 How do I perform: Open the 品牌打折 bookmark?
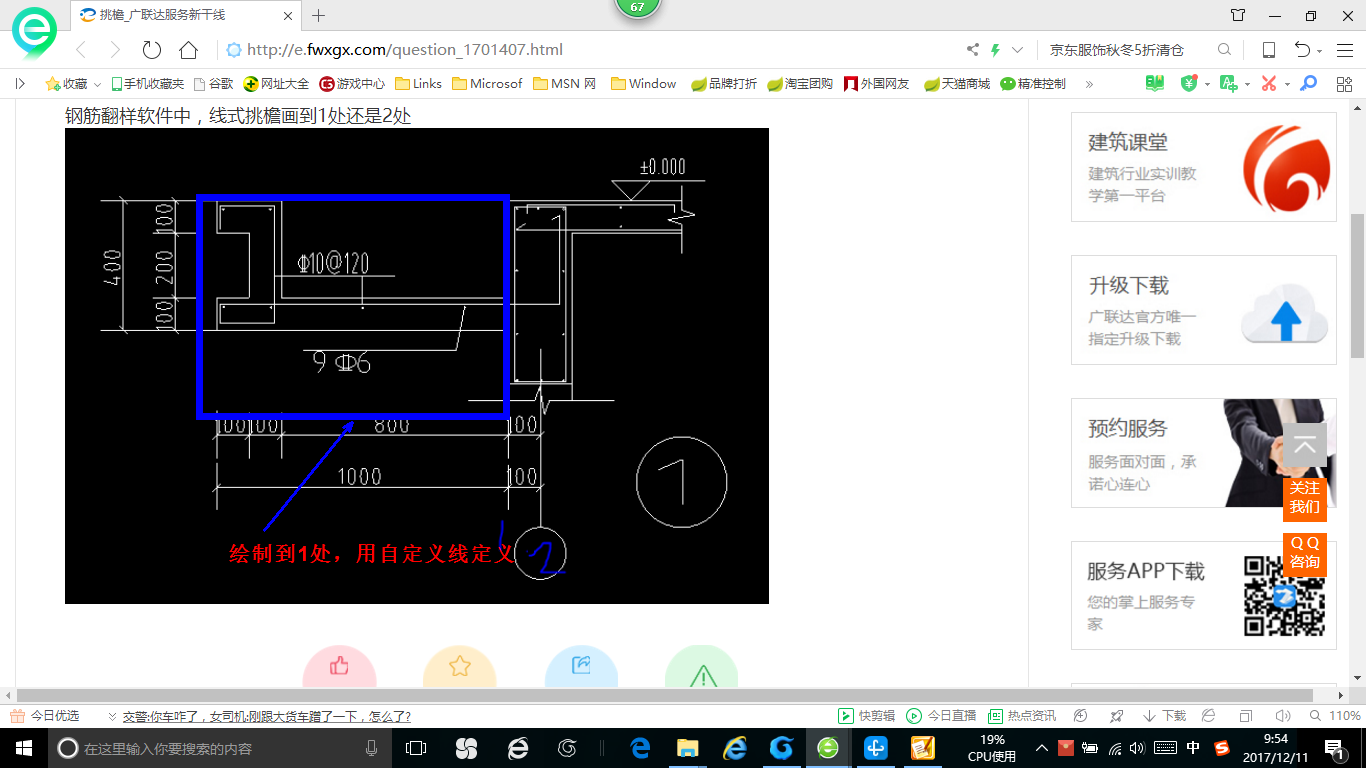pyautogui.click(x=724, y=84)
